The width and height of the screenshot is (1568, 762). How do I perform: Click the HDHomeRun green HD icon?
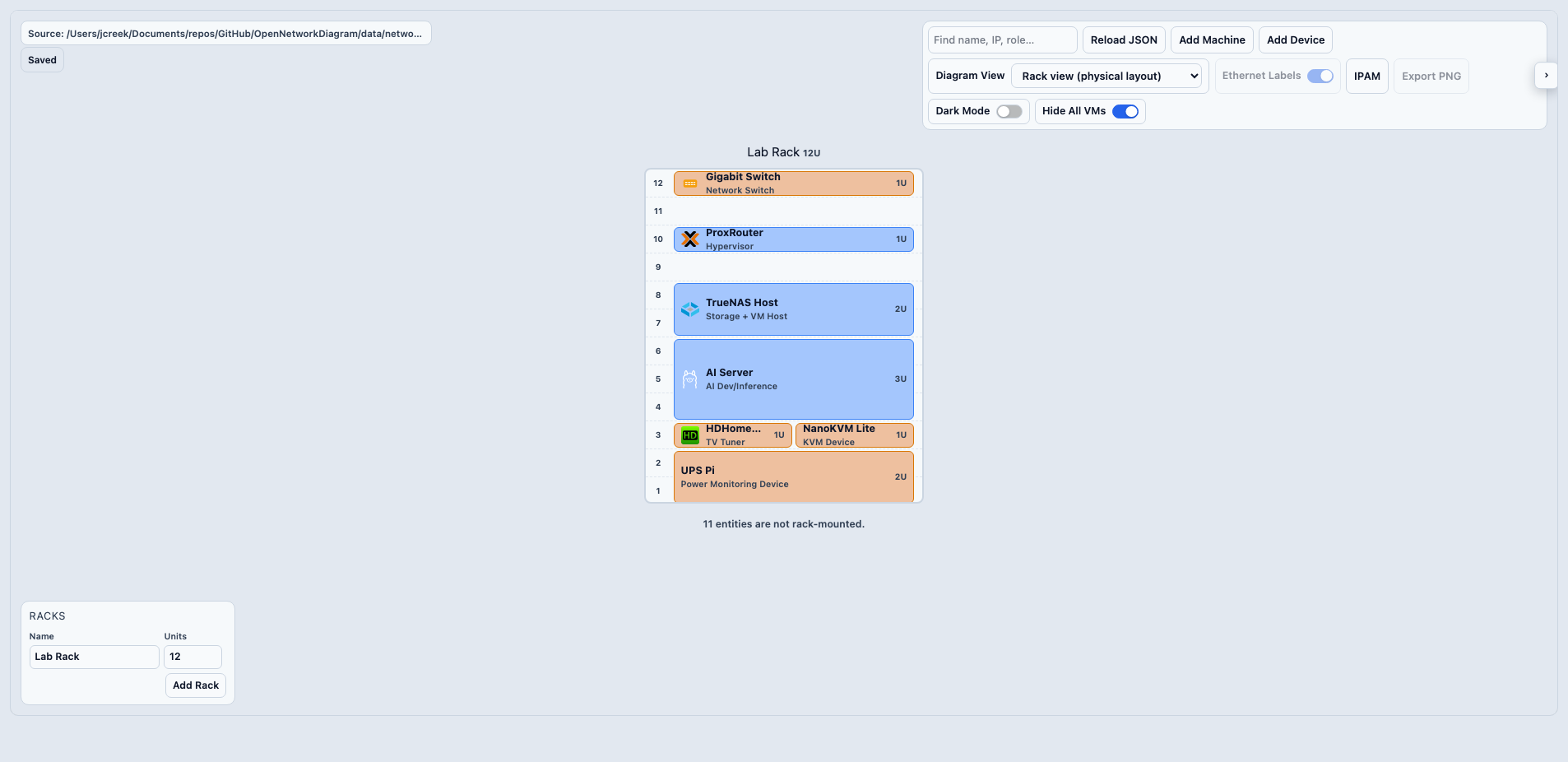point(690,435)
